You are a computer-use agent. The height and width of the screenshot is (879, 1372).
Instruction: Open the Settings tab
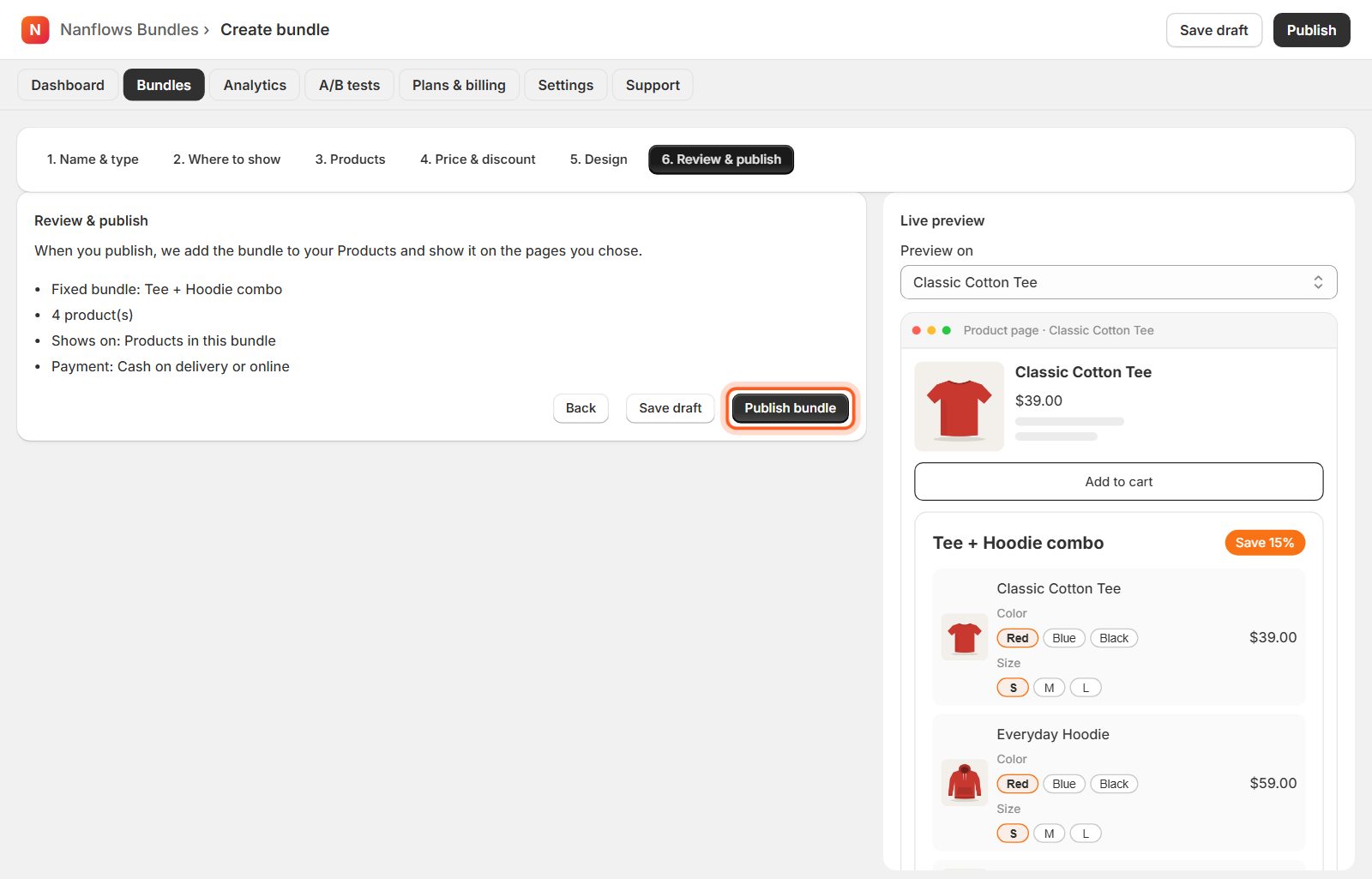[566, 85]
